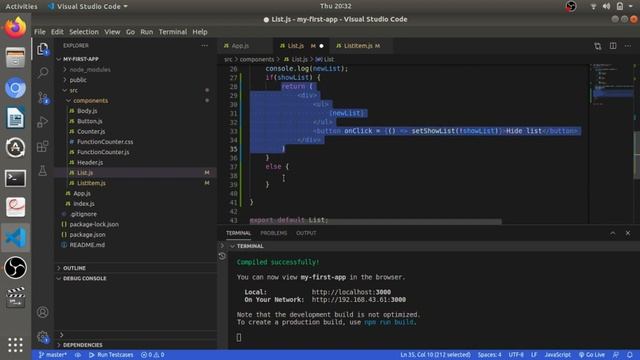Click the terminal history icon
640x360 pixels.
pyautogui.click(x=222, y=256)
